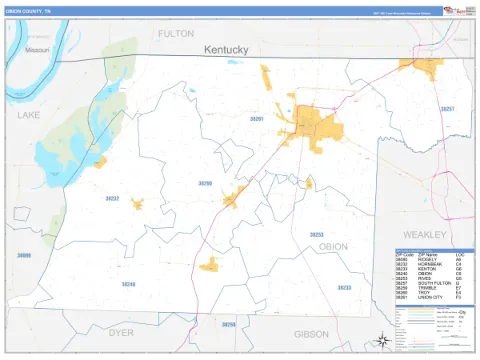Click ZIP code 38257 on the map
This screenshot has width=480, height=360.
(x=448, y=109)
